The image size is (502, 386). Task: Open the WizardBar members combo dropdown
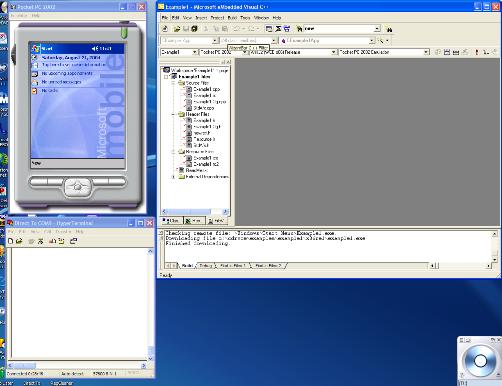(x=372, y=41)
